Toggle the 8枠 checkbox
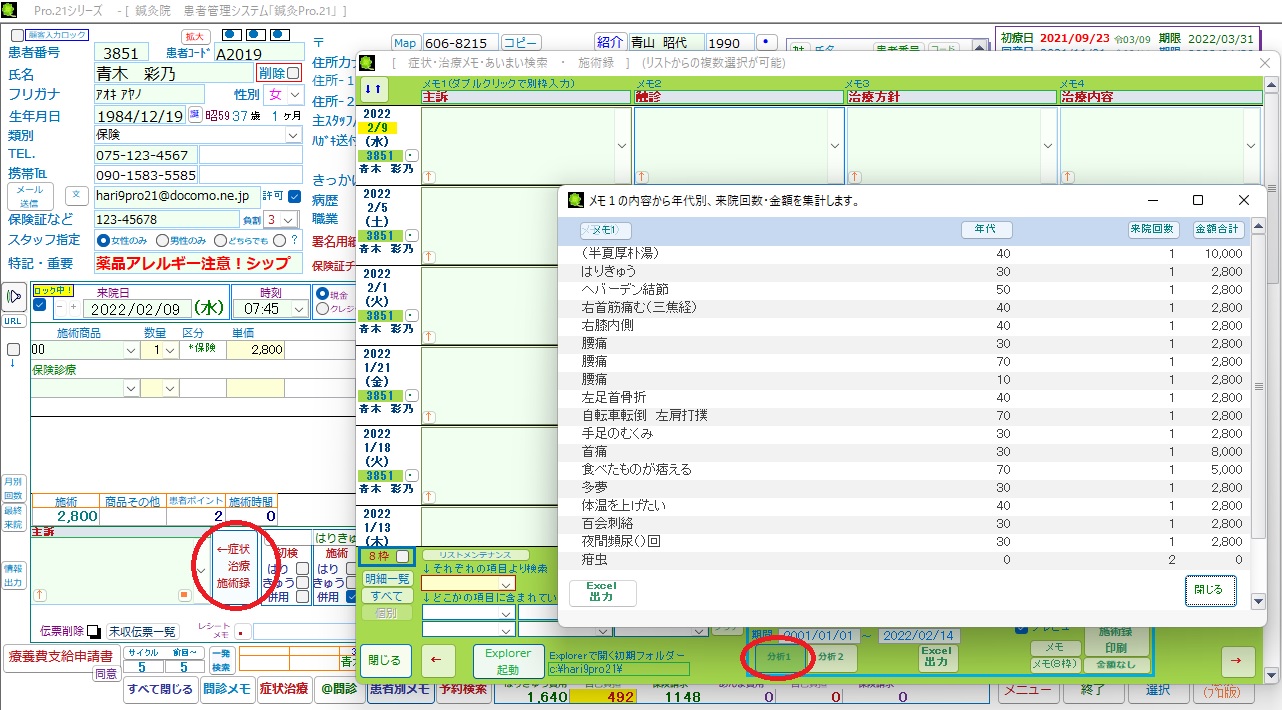Image resolution: width=1282 pixels, height=710 pixels. click(x=402, y=556)
